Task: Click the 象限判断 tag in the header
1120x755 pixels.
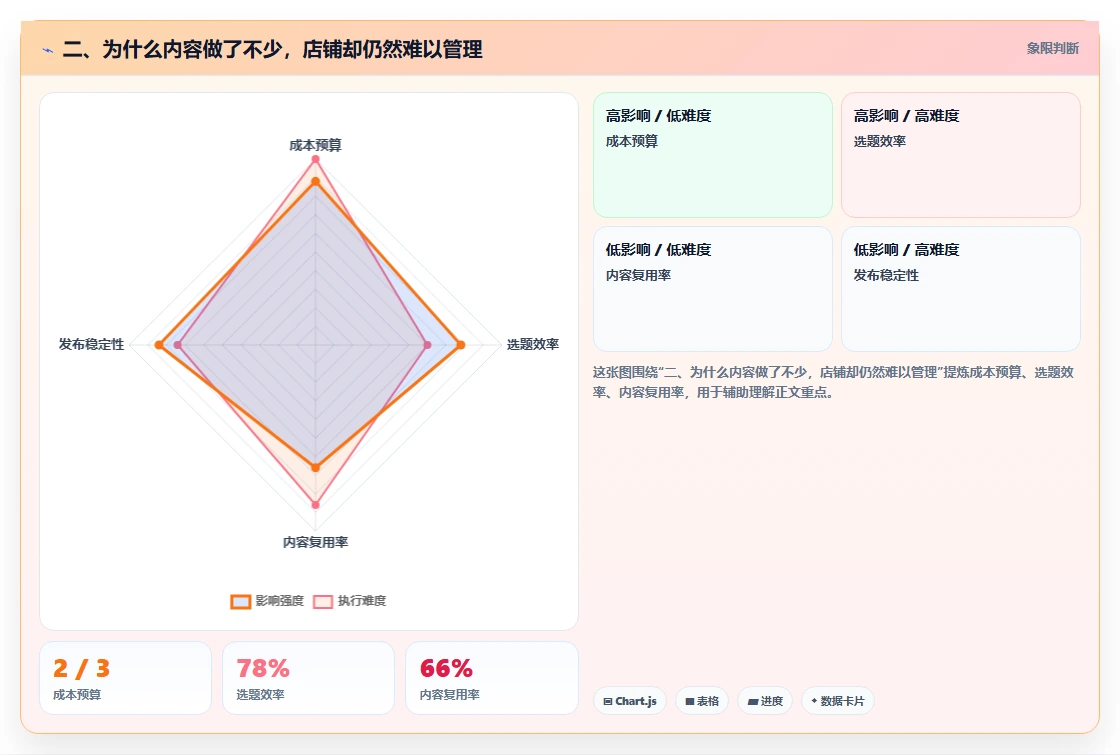Action: (x=1052, y=49)
